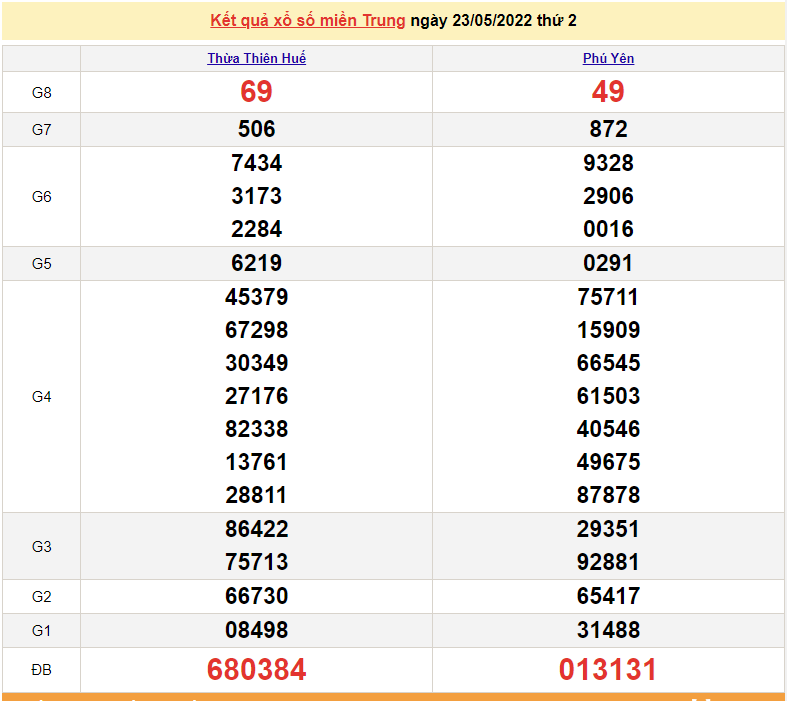Click the G6 number 7434
The height and width of the screenshot is (701, 787).
[256, 163]
